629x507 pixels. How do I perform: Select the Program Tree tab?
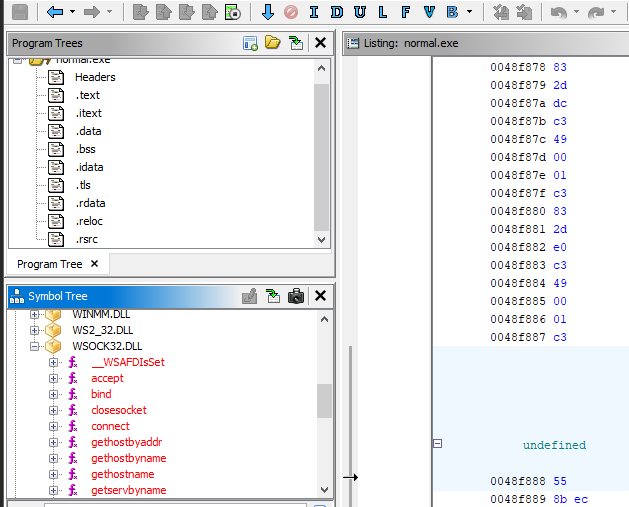[50, 264]
